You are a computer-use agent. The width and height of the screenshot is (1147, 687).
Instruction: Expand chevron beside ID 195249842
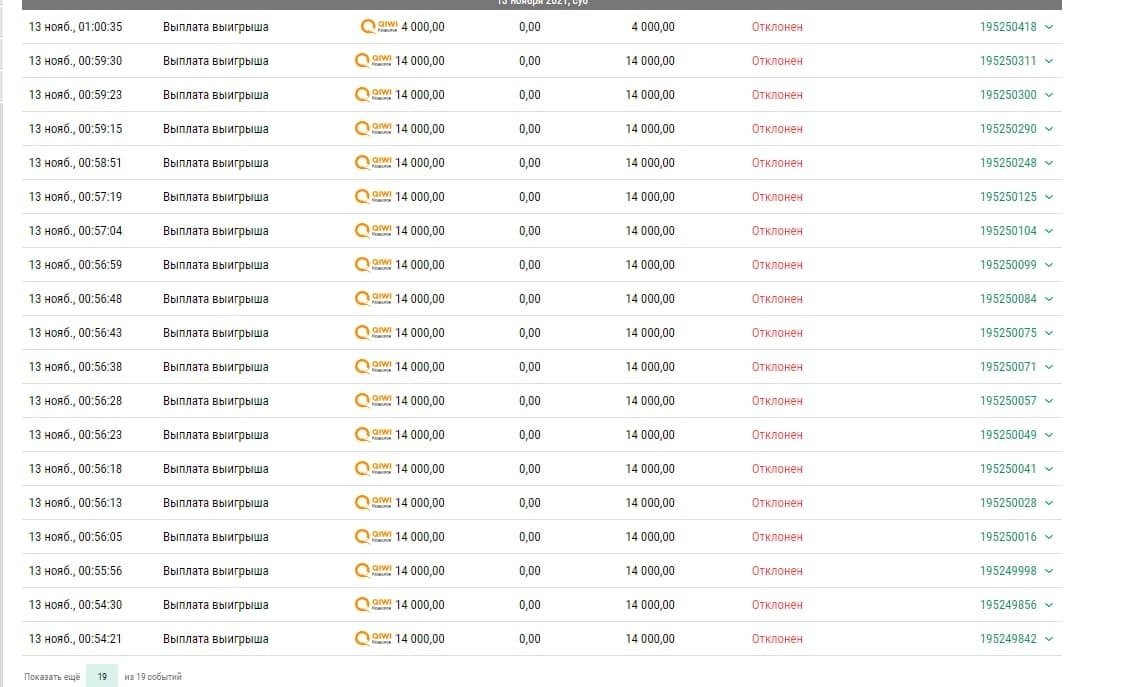point(1049,639)
